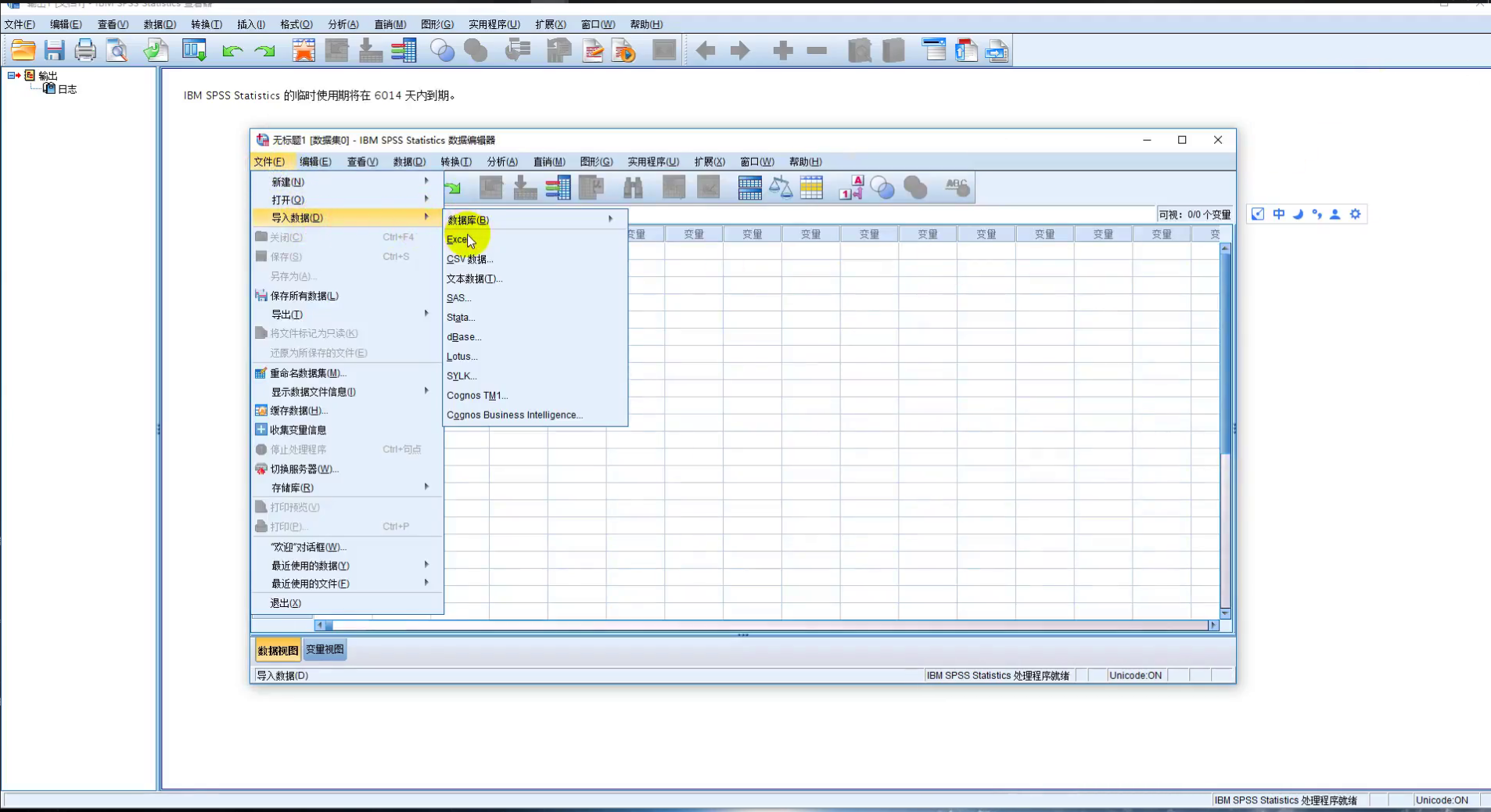This screenshot has height=812, width=1491.
Task: Click the Variables icon in data editor toolbar
Action: click(558, 188)
